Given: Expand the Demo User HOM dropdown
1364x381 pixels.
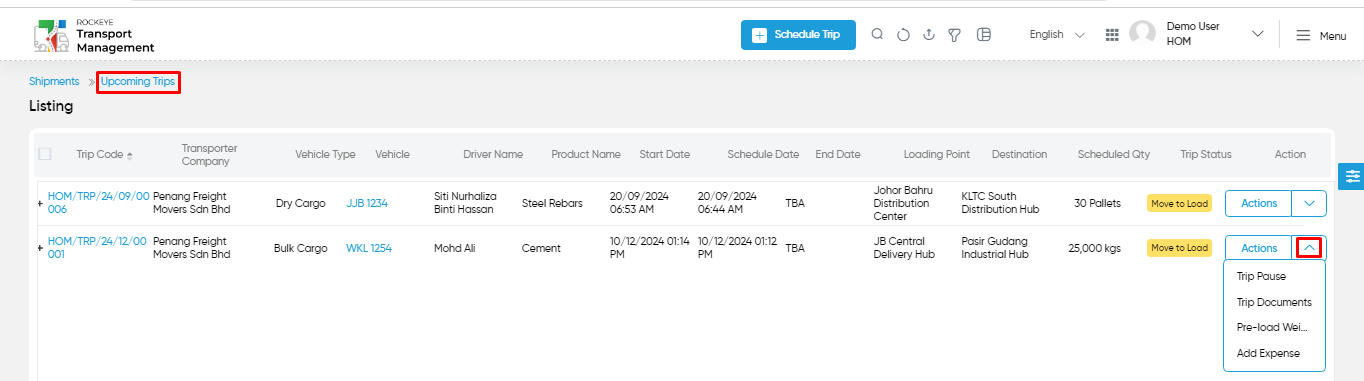Looking at the screenshot, I should 1258,34.
